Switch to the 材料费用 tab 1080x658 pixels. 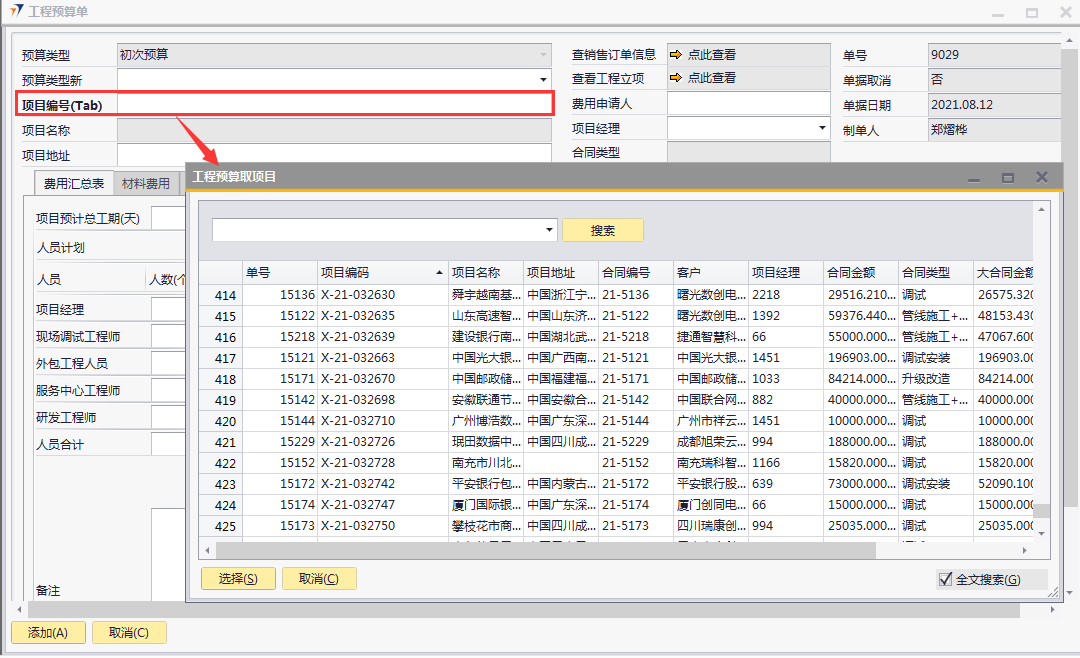146,184
